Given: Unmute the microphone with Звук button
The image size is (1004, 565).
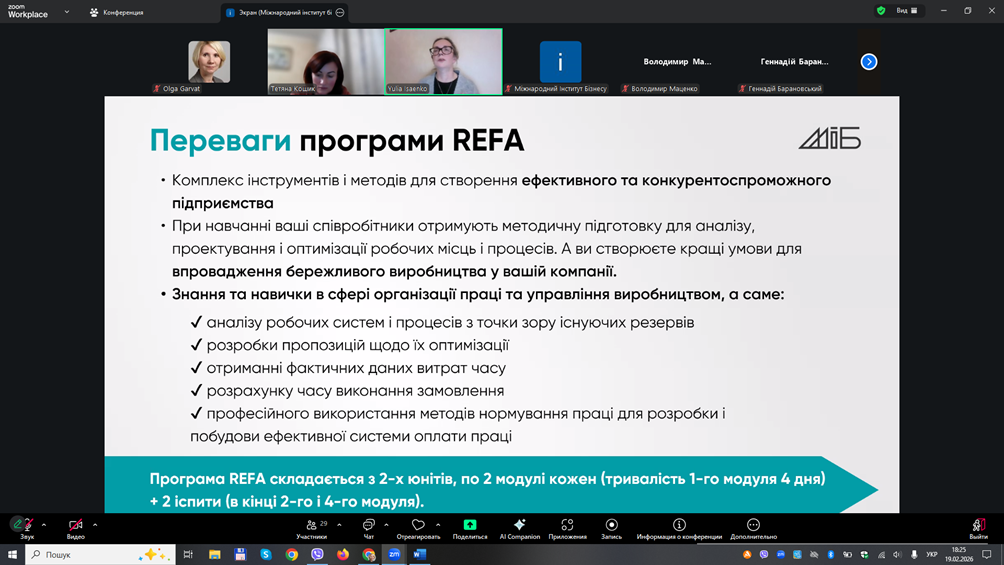Looking at the screenshot, I should pyautogui.click(x=20, y=526).
